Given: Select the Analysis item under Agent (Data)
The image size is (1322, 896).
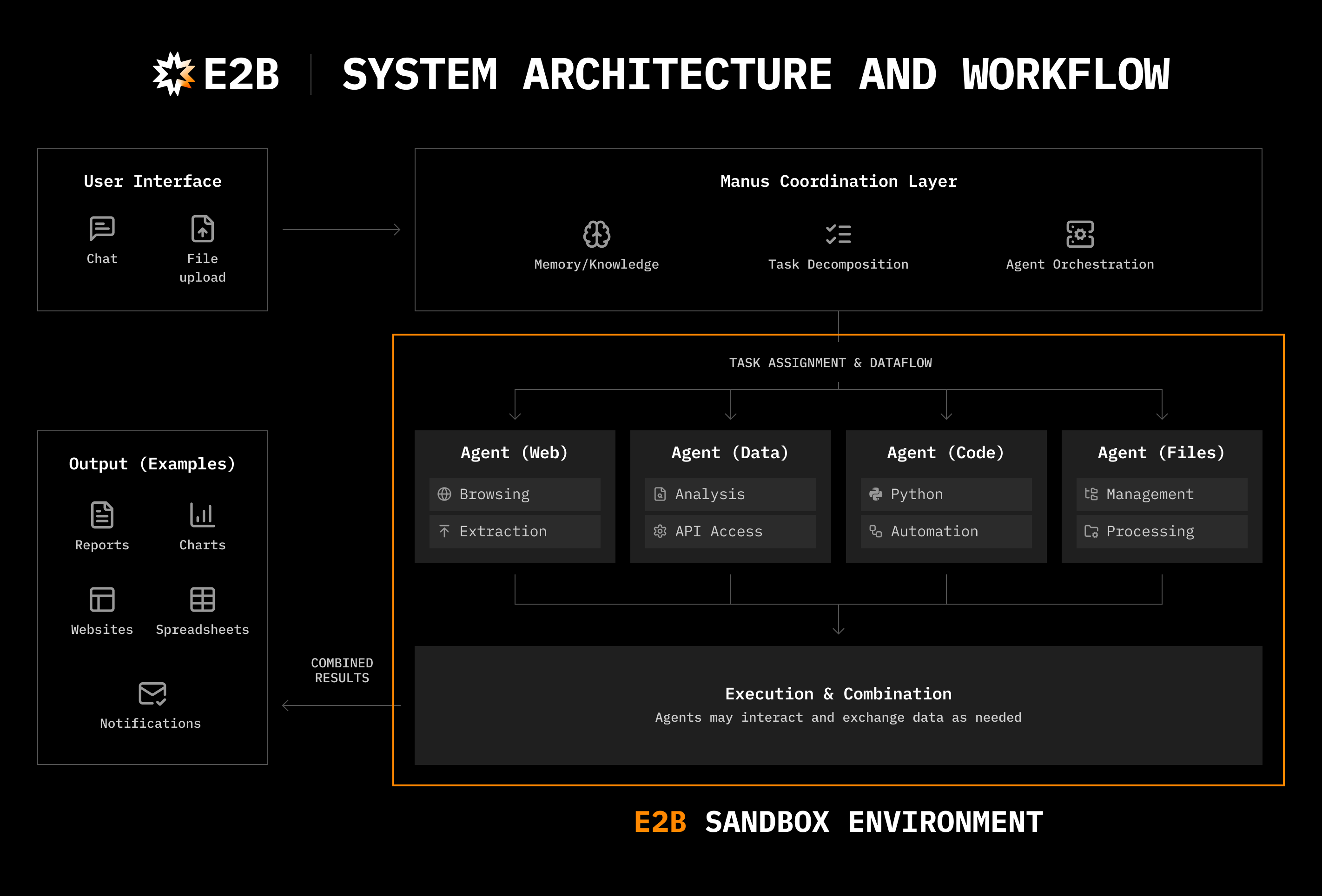Looking at the screenshot, I should 730,494.
